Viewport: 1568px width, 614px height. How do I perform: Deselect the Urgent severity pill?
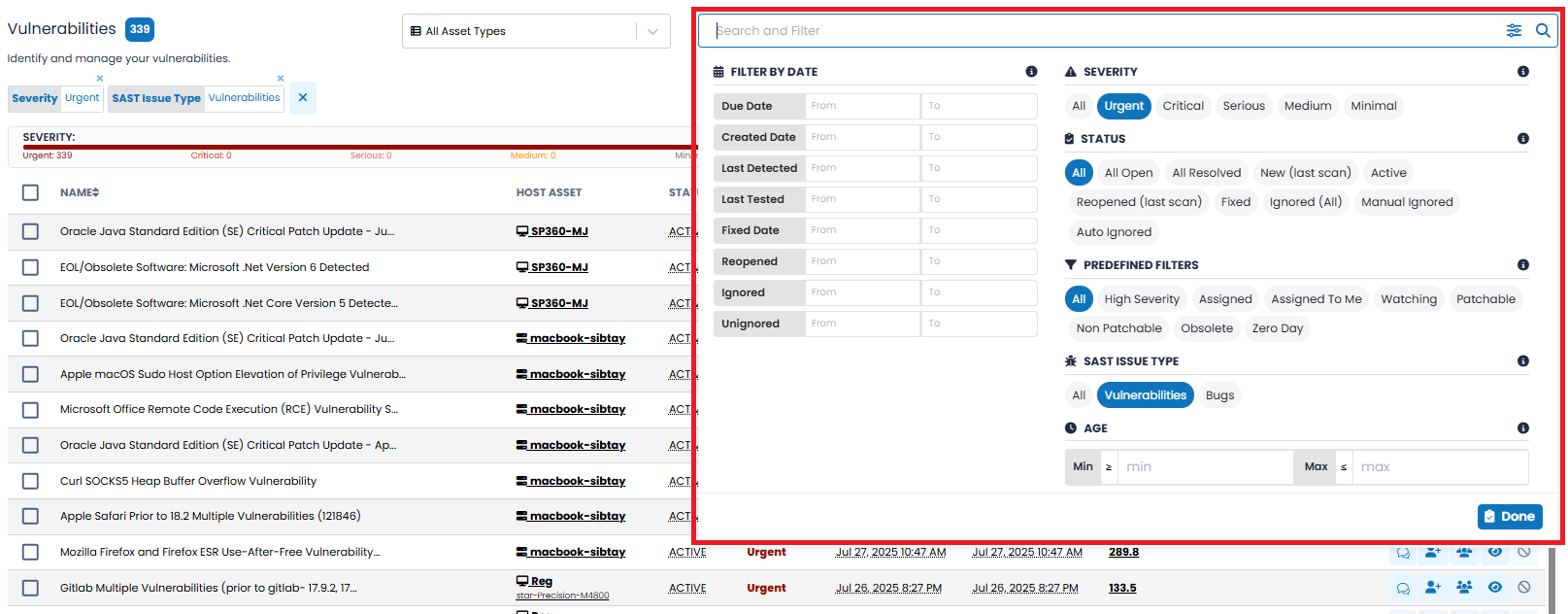click(1124, 106)
